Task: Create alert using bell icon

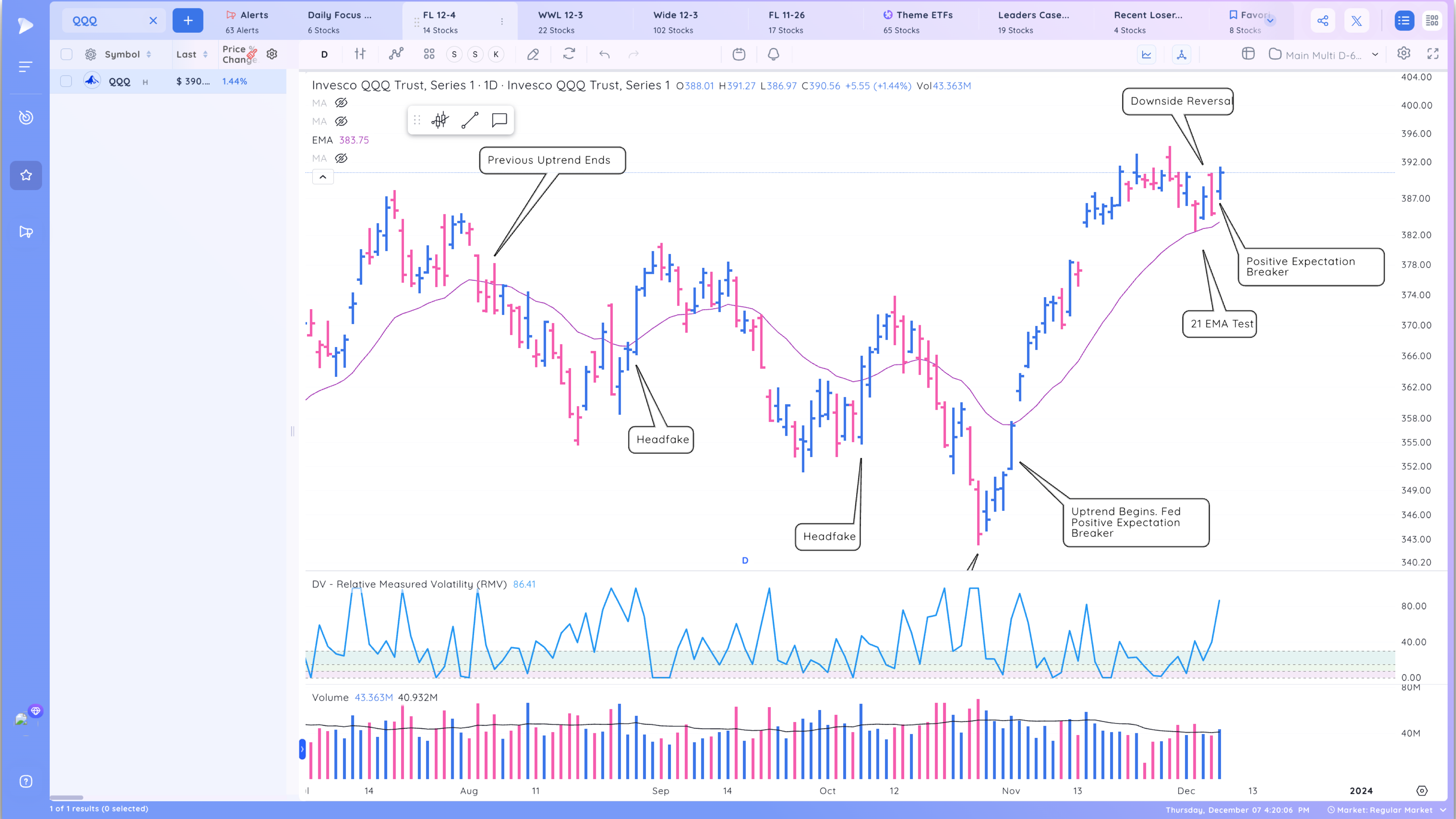Action: (x=773, y=54)
